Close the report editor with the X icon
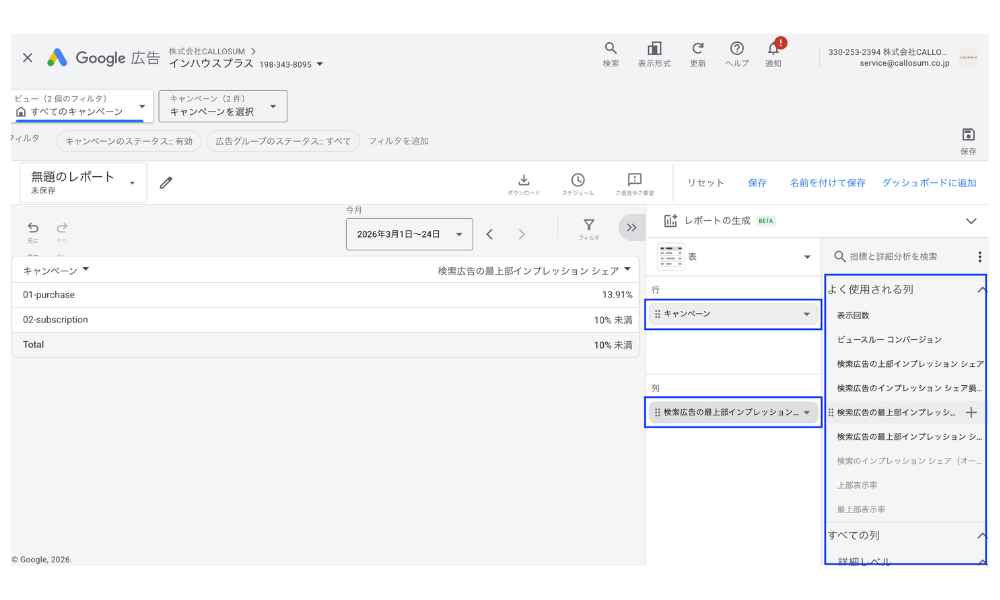This screenshot has width=1000, height=600. (x=27, y=57)
